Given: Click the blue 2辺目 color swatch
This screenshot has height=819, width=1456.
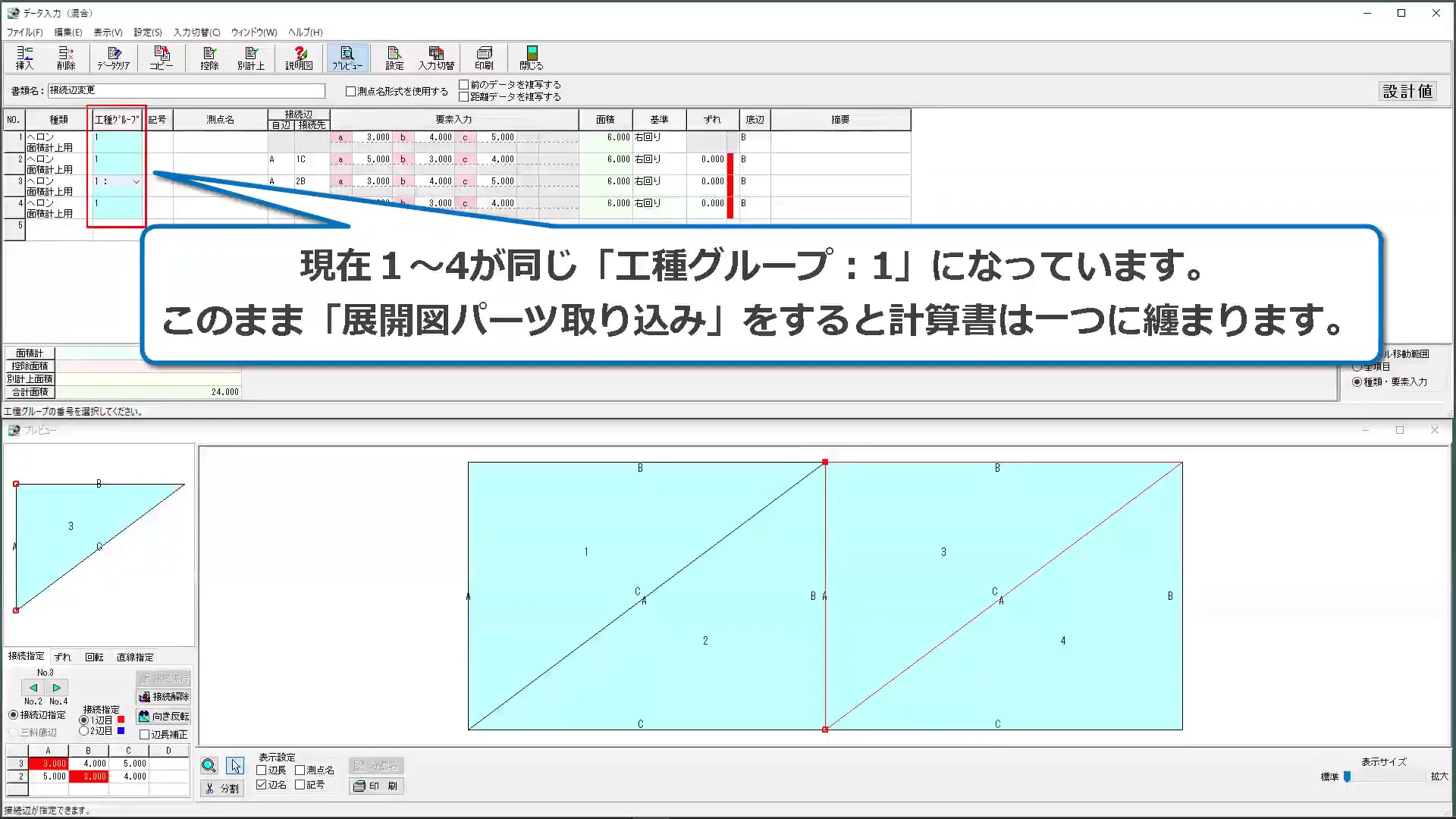Looking at the screenshot, I should (121, 731).
